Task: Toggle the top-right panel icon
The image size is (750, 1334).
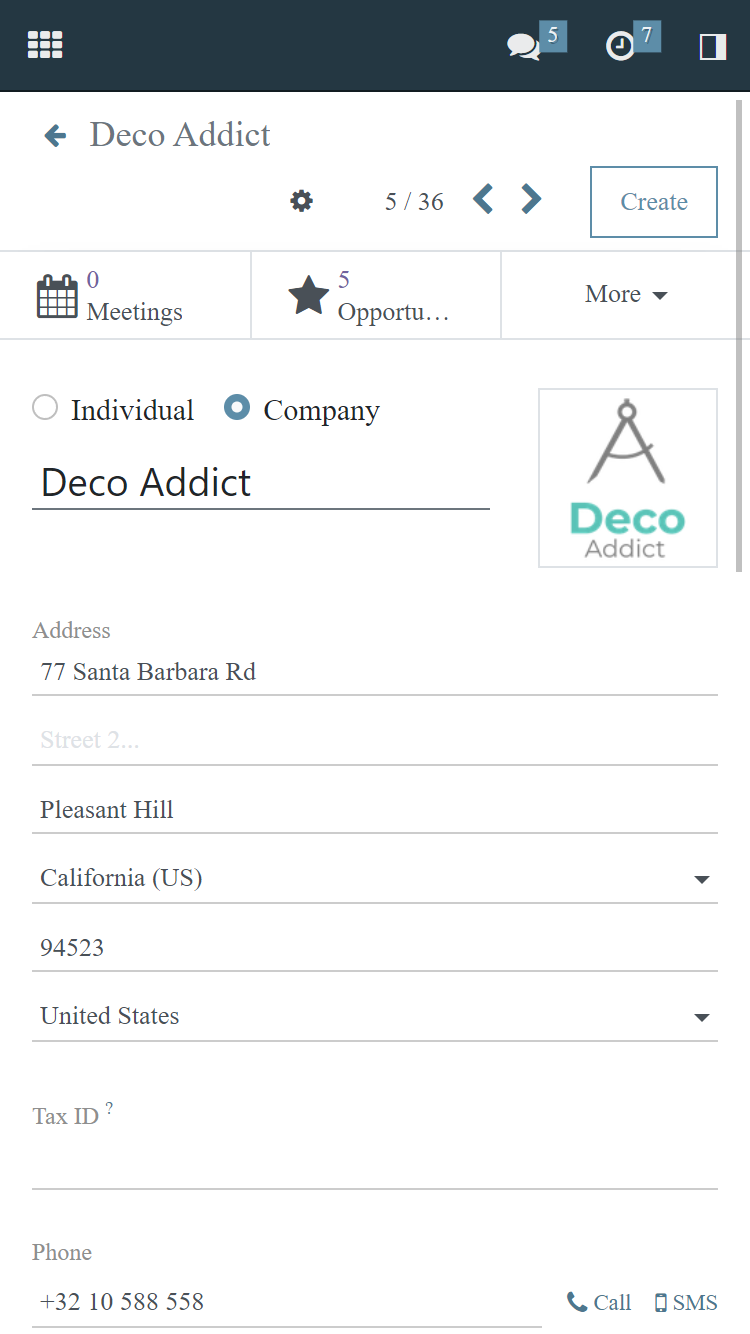Action: (713, 46)
